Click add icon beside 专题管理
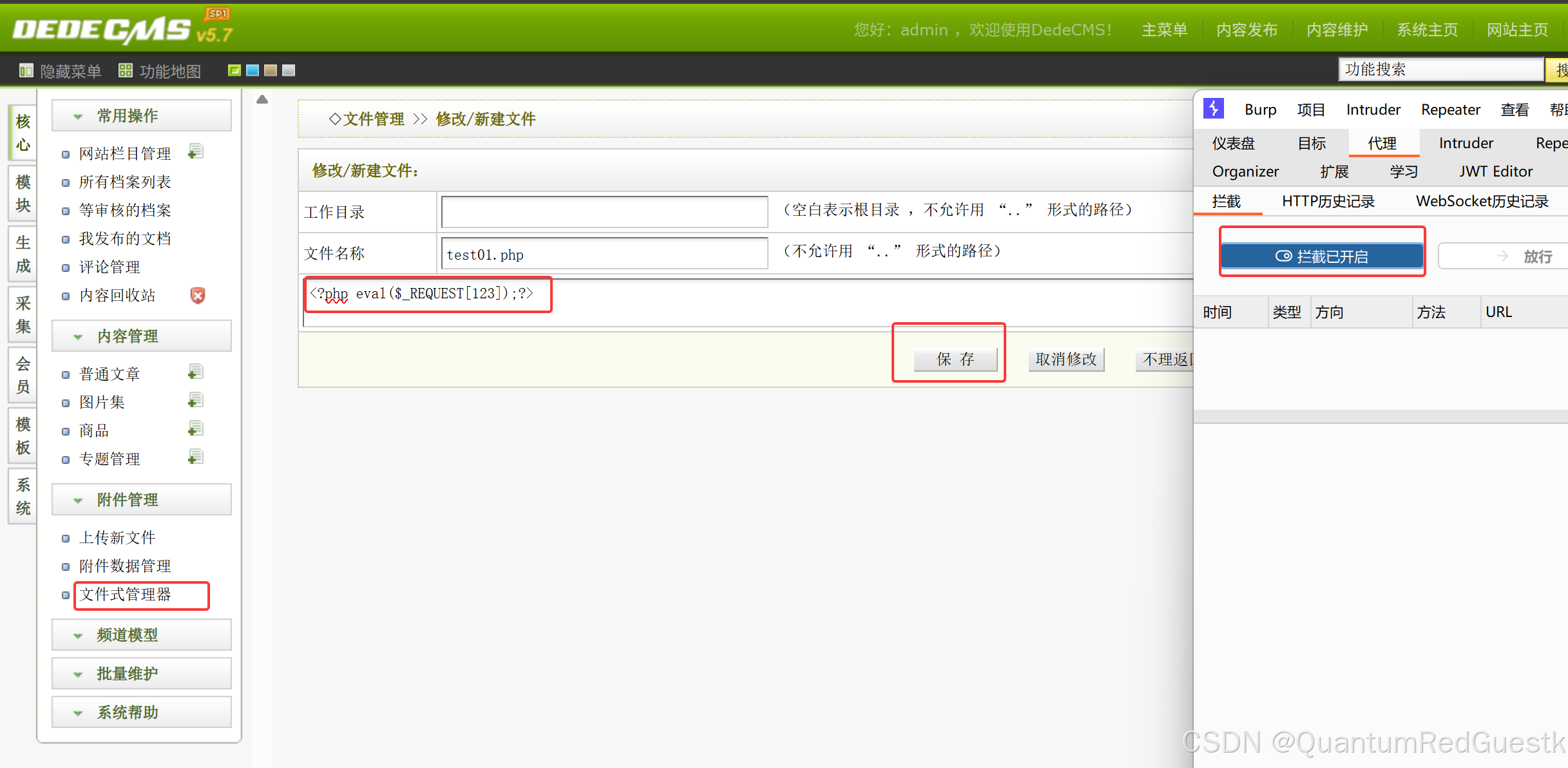Screen dimensions: 1568x768 [196, 457]
